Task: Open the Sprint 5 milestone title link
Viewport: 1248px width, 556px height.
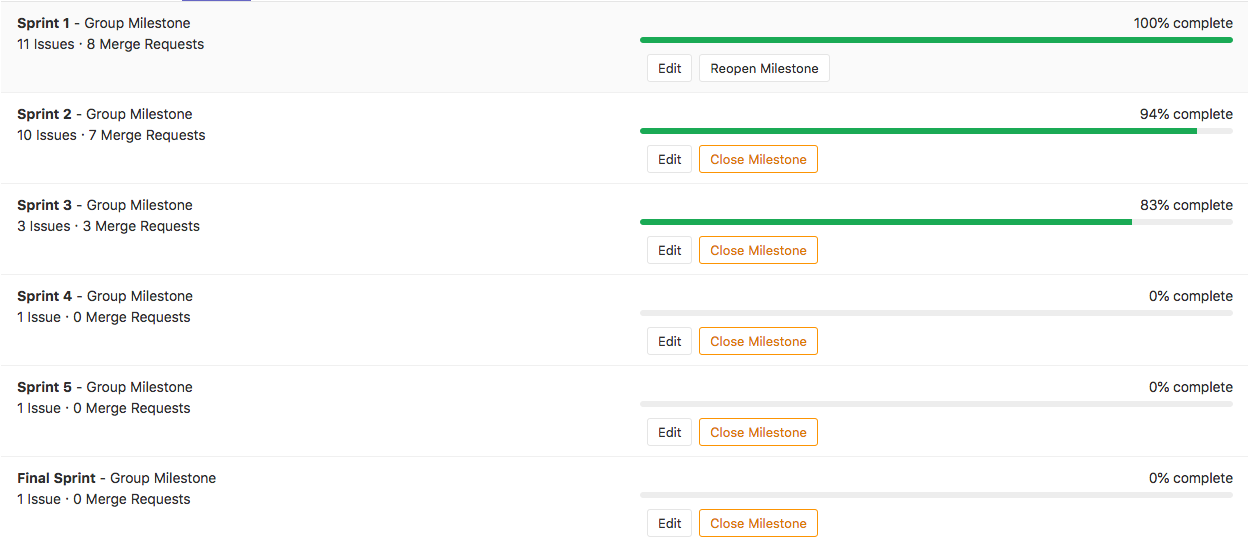Action: [x=45, y=387]
